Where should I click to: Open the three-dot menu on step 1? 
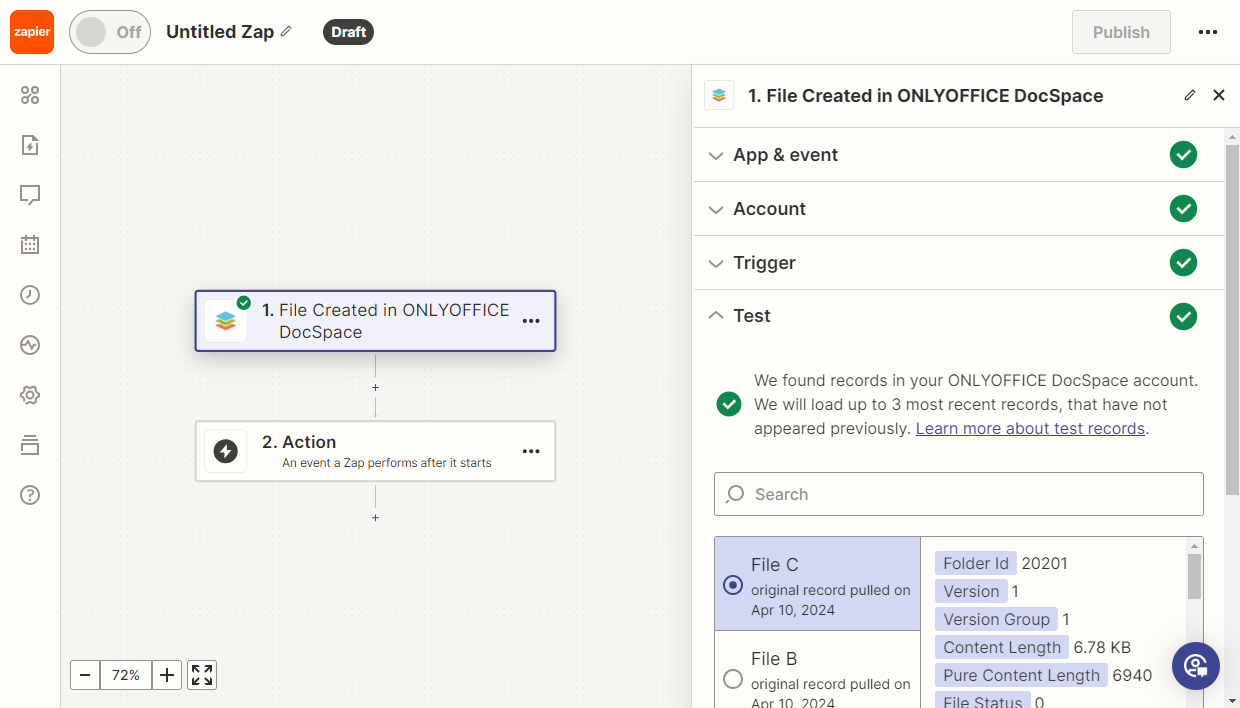(x=531, y=321)
